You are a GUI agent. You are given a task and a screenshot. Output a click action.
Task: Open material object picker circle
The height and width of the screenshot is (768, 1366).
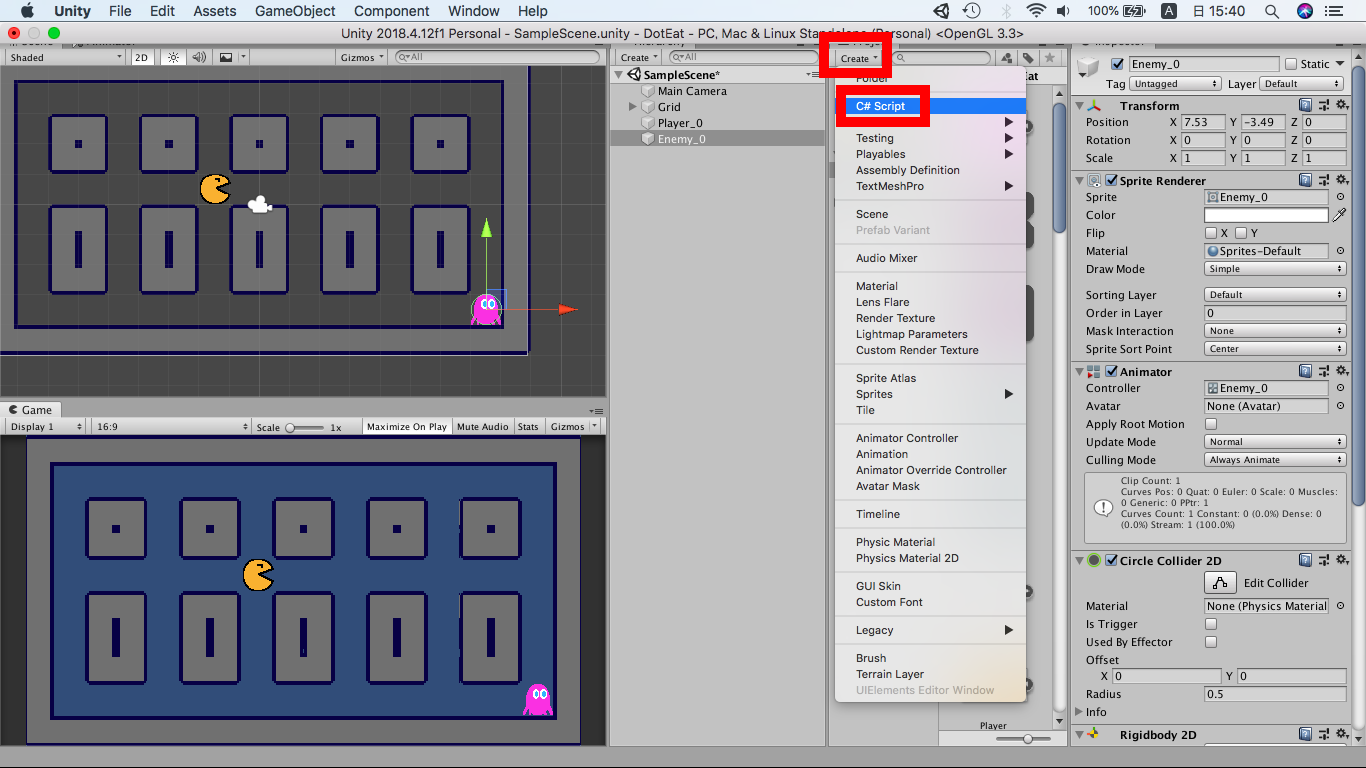pos(1340,251)
